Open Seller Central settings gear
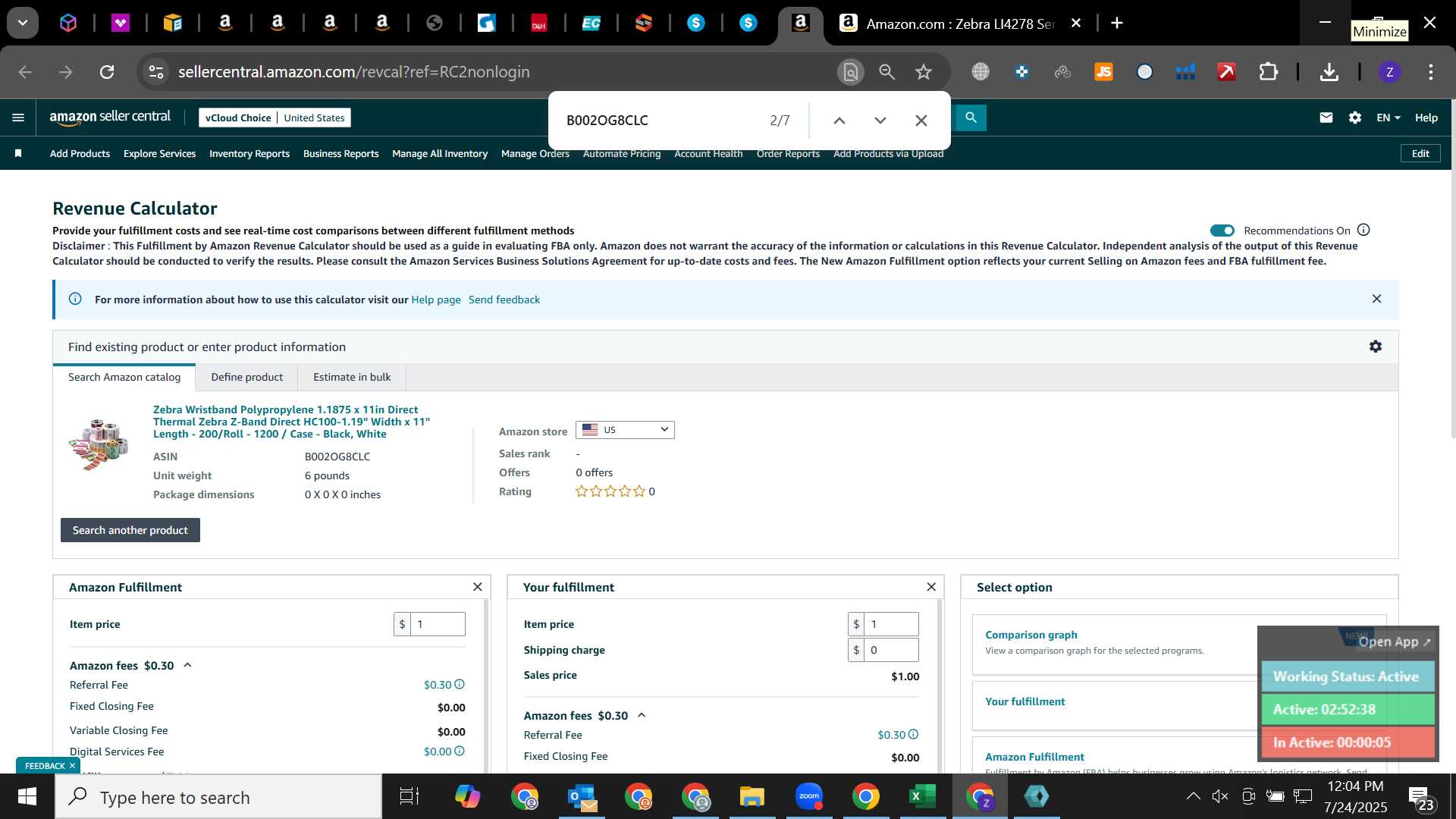The width and height of the screenshot is (1456, 819). coord(1355,118)
